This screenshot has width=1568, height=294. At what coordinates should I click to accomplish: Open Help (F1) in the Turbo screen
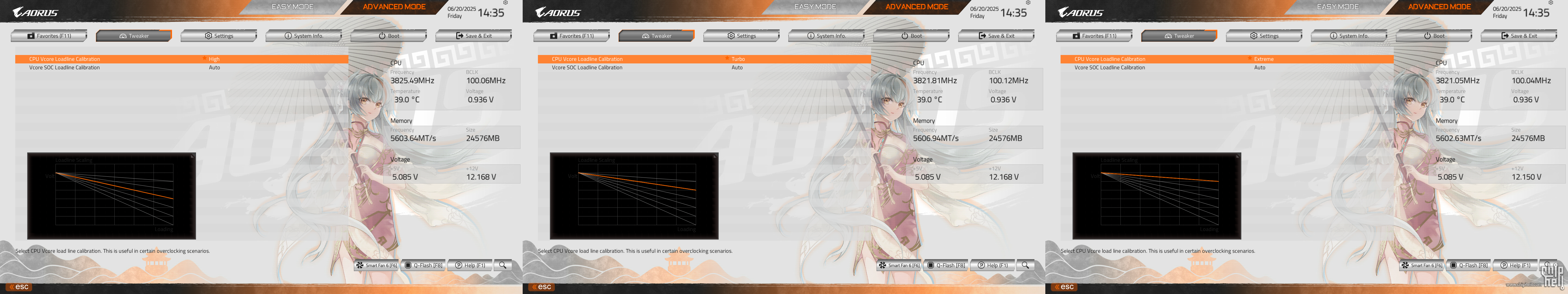point(993,265)
